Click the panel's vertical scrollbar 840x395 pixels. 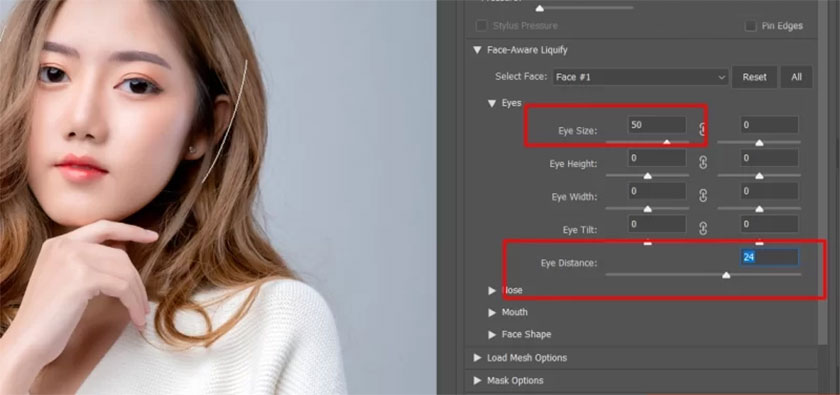tap(823, 172)
